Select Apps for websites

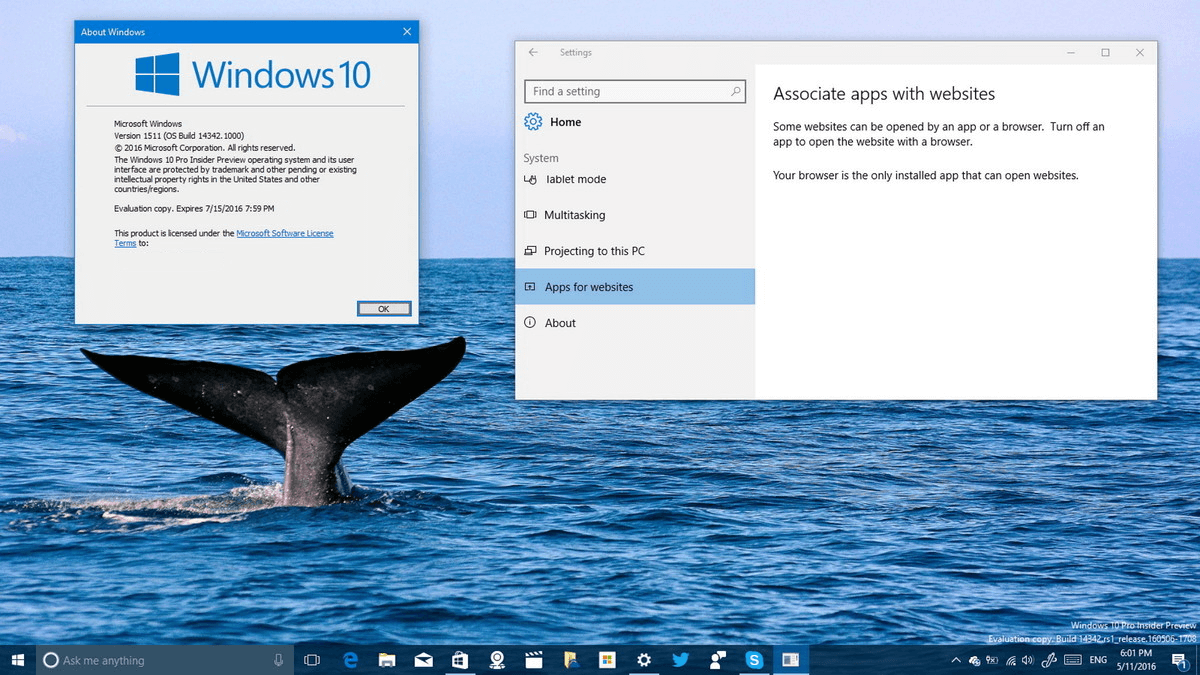click(x=635, y=287)
